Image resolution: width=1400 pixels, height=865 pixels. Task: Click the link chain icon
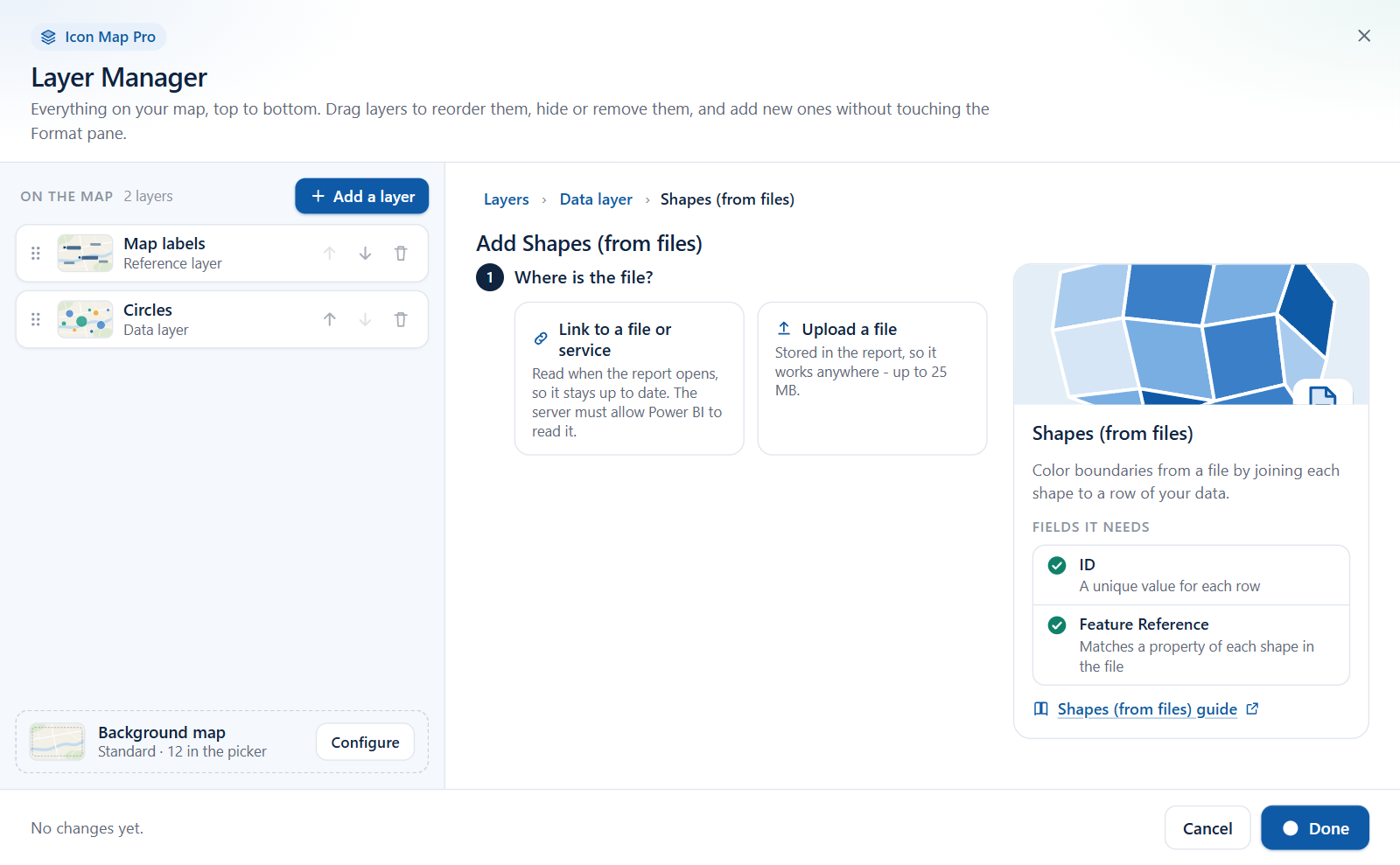tap(541, 338)
